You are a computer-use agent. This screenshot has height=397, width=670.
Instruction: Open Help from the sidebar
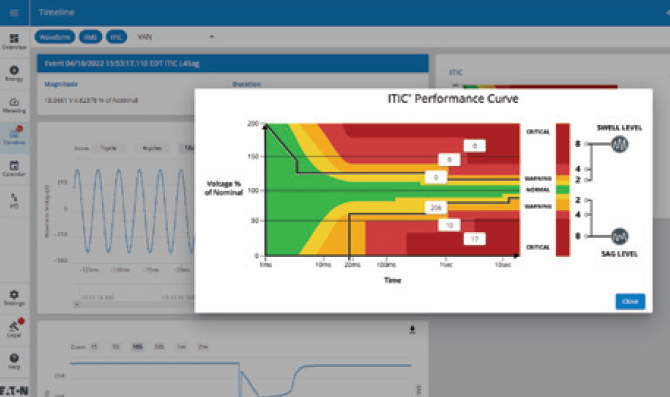click(x=14, y=361)
